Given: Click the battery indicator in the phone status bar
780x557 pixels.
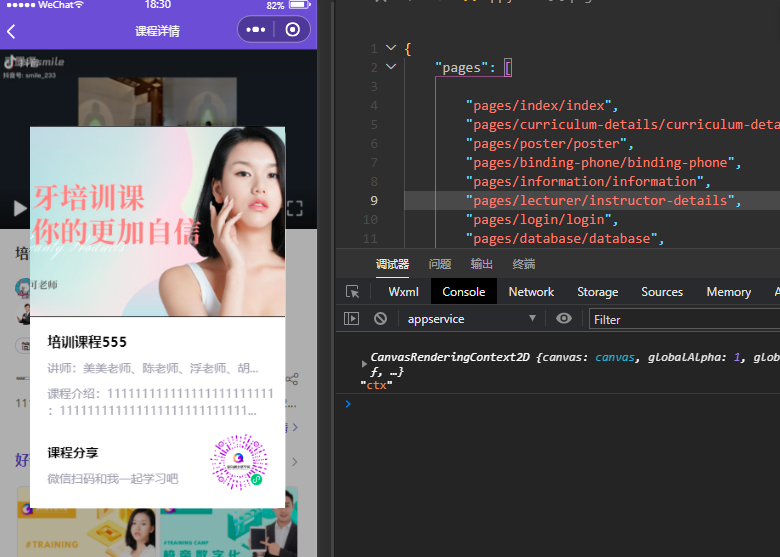Looking at the screenshot, I should [299, 5].
